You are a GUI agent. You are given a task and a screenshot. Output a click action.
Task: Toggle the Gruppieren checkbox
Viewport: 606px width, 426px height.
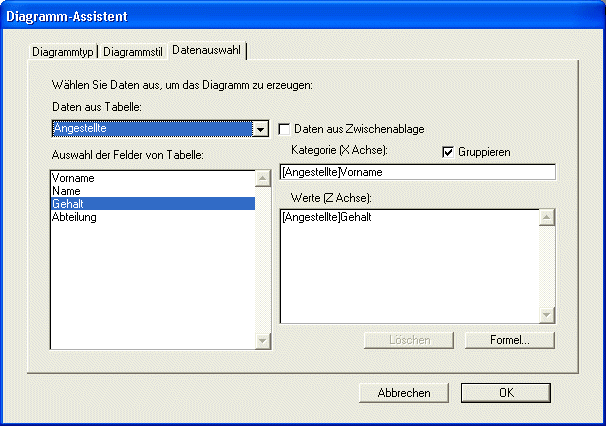click(448, 152)
